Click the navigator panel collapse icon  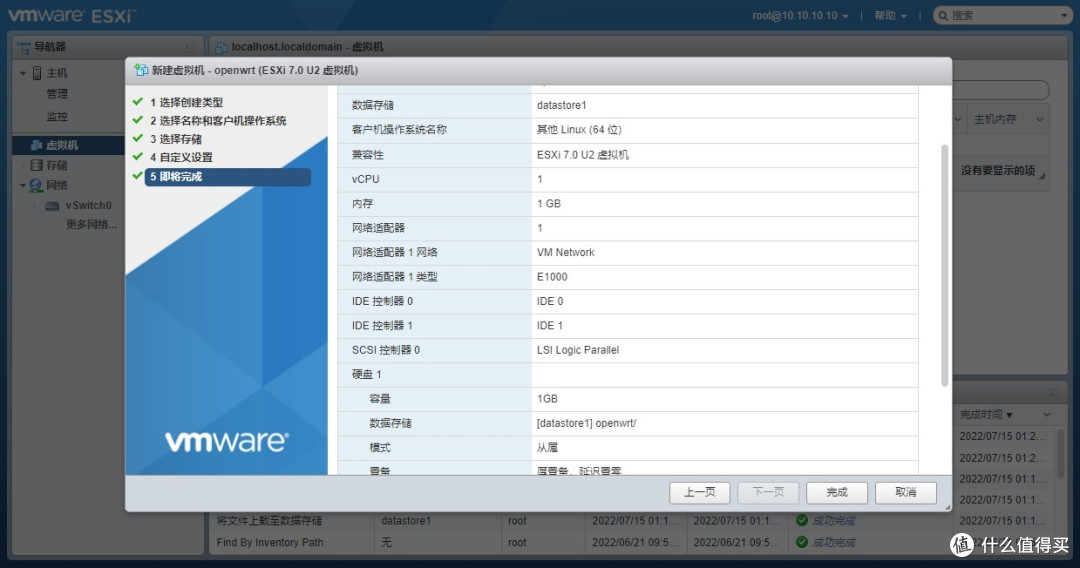click(x=190, y=47)
